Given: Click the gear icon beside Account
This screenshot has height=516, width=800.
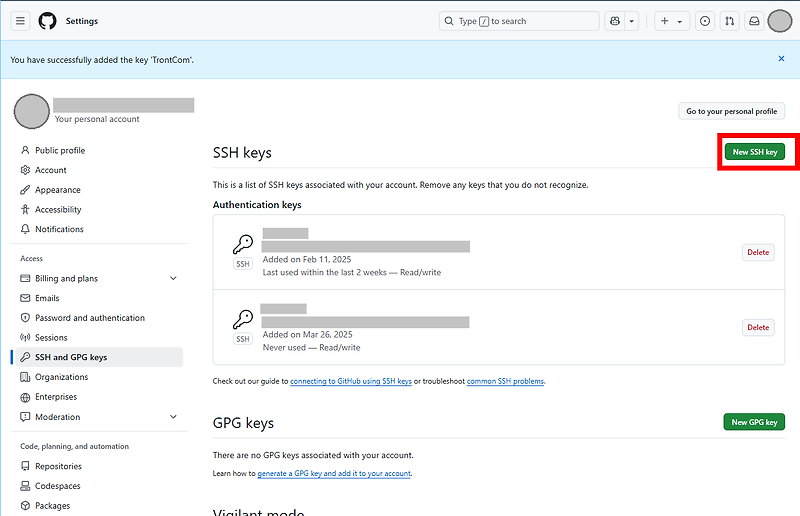Looking at the screenshot, I should click(x=25, y=170).
